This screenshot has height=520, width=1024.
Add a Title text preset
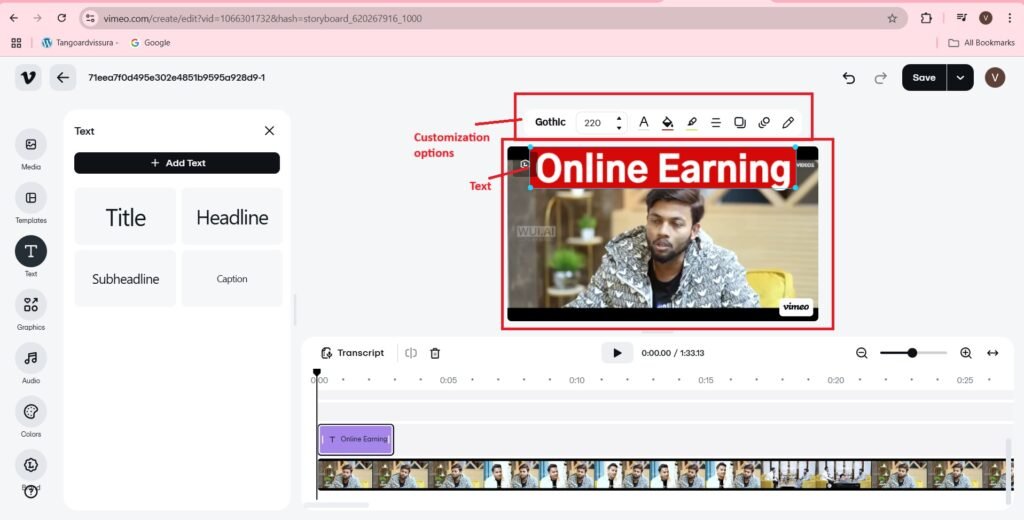[125, 217]
